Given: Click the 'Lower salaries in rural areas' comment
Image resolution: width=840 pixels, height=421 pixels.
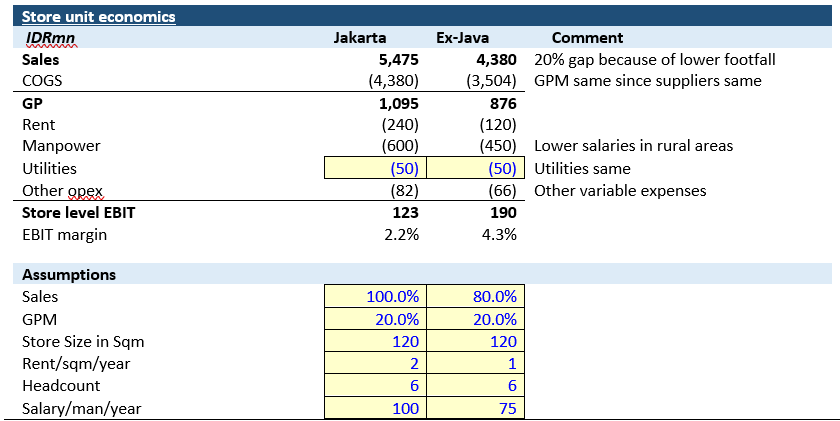Looking at the screenshot, I should [x=633, y=146].
